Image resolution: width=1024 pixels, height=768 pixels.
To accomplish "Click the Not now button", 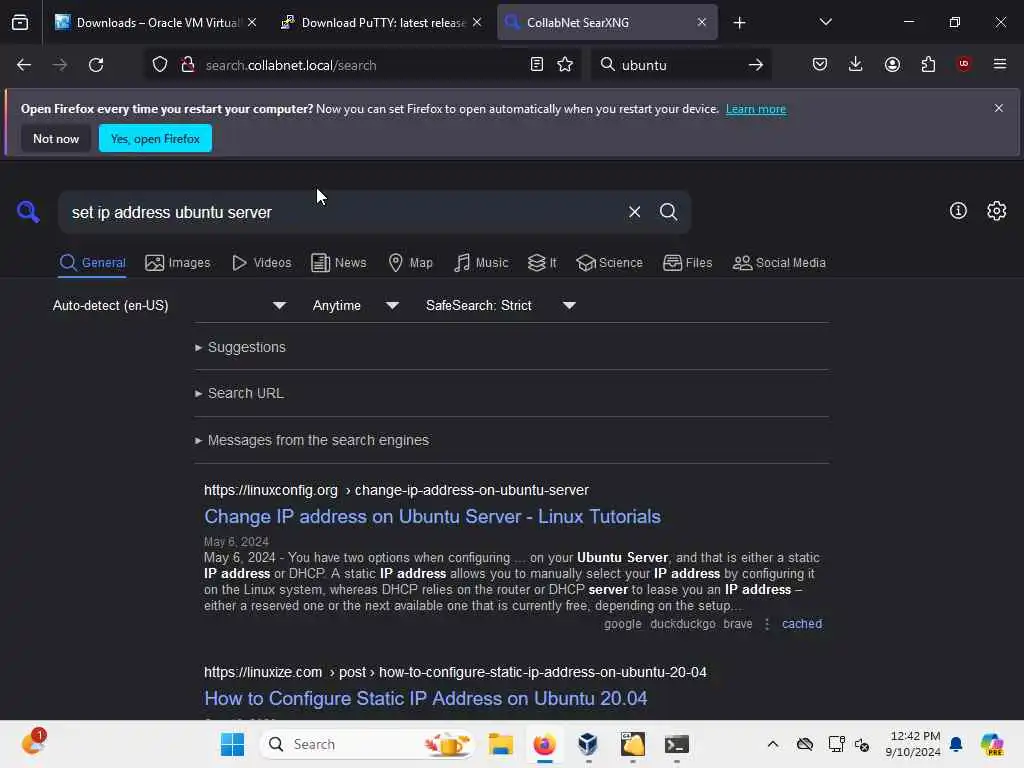I will [x=56, y=138].
